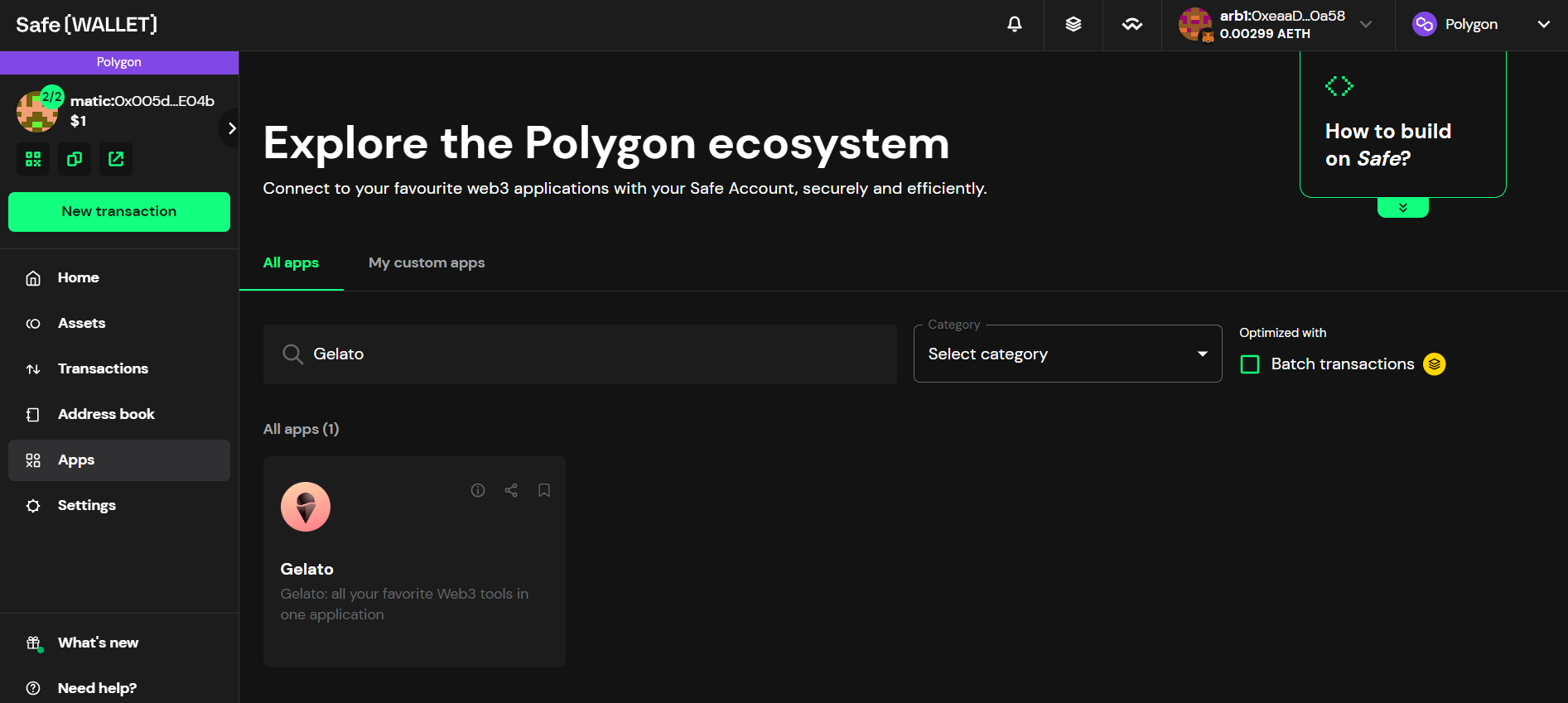Viewport: 1568px width, 703px height.
Task: Click the Transactions arrows icon
Action: (x=33, y=369)
